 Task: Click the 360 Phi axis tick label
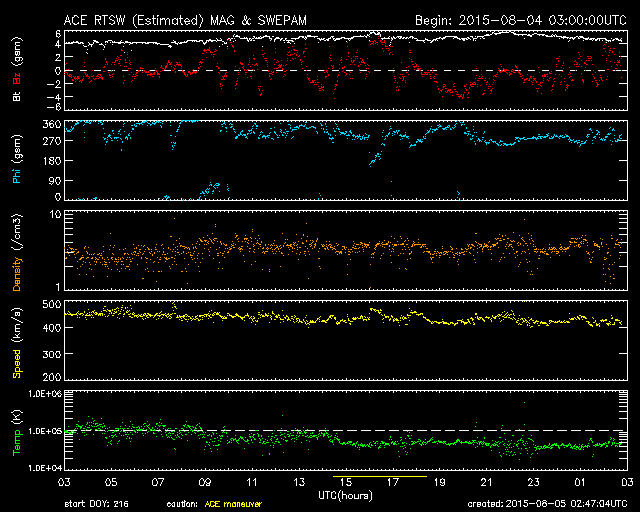[50, 125]
